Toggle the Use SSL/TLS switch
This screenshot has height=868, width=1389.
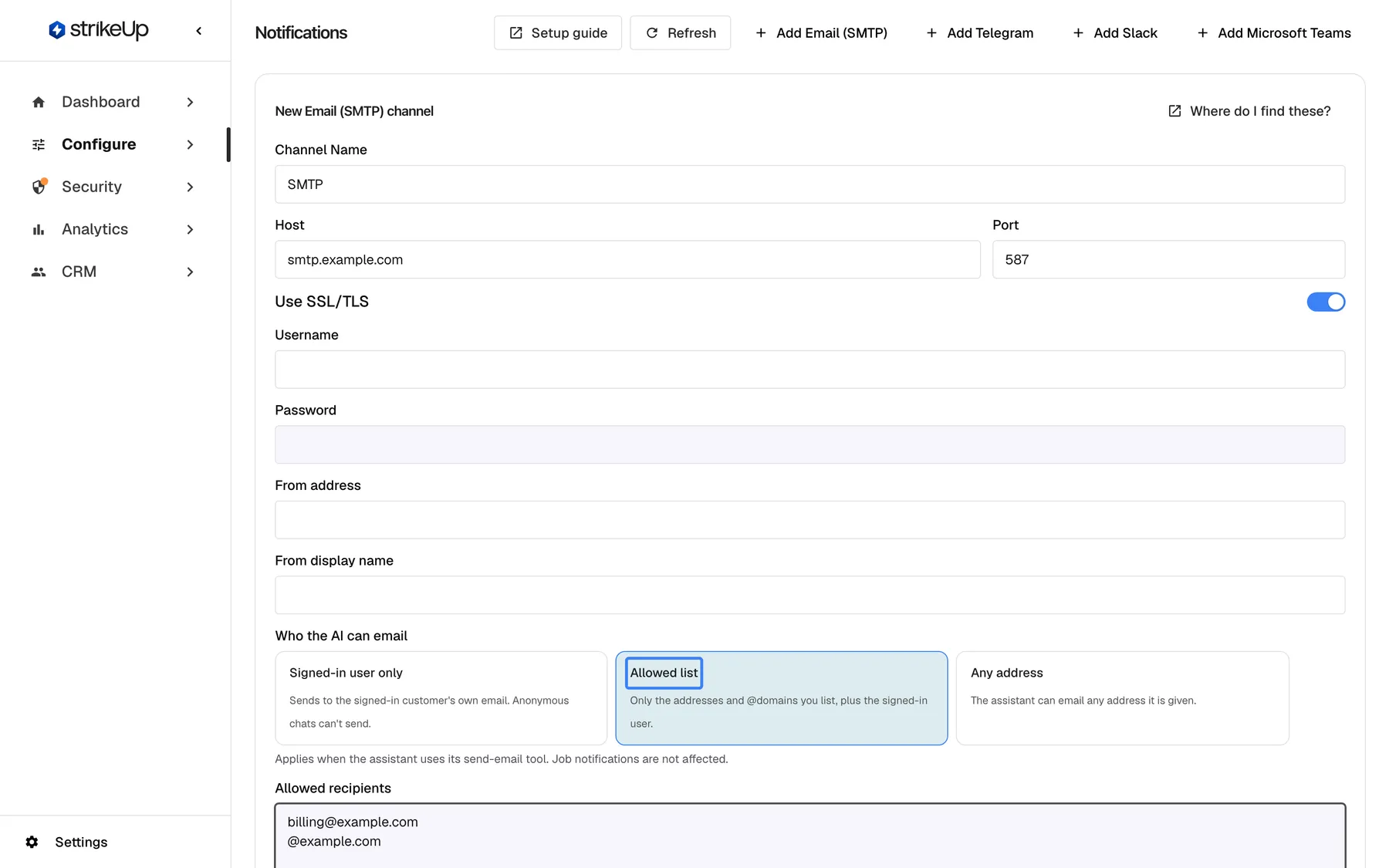click(x=1326, y=302)
